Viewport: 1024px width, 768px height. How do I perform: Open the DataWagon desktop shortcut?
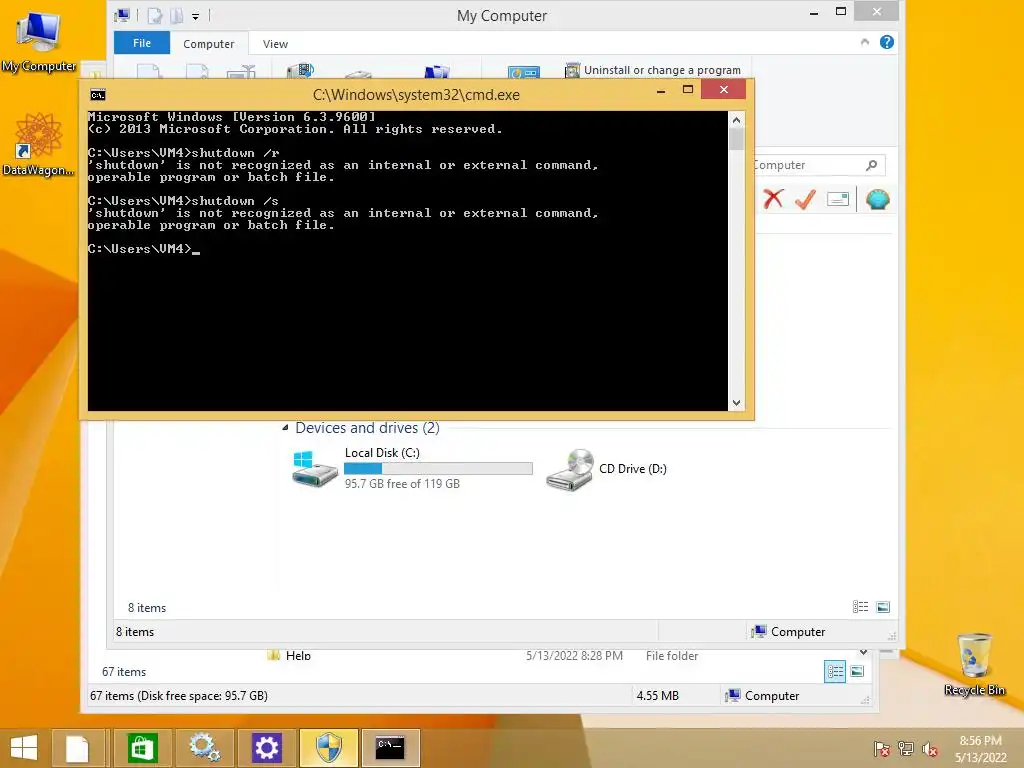[39, 144]
